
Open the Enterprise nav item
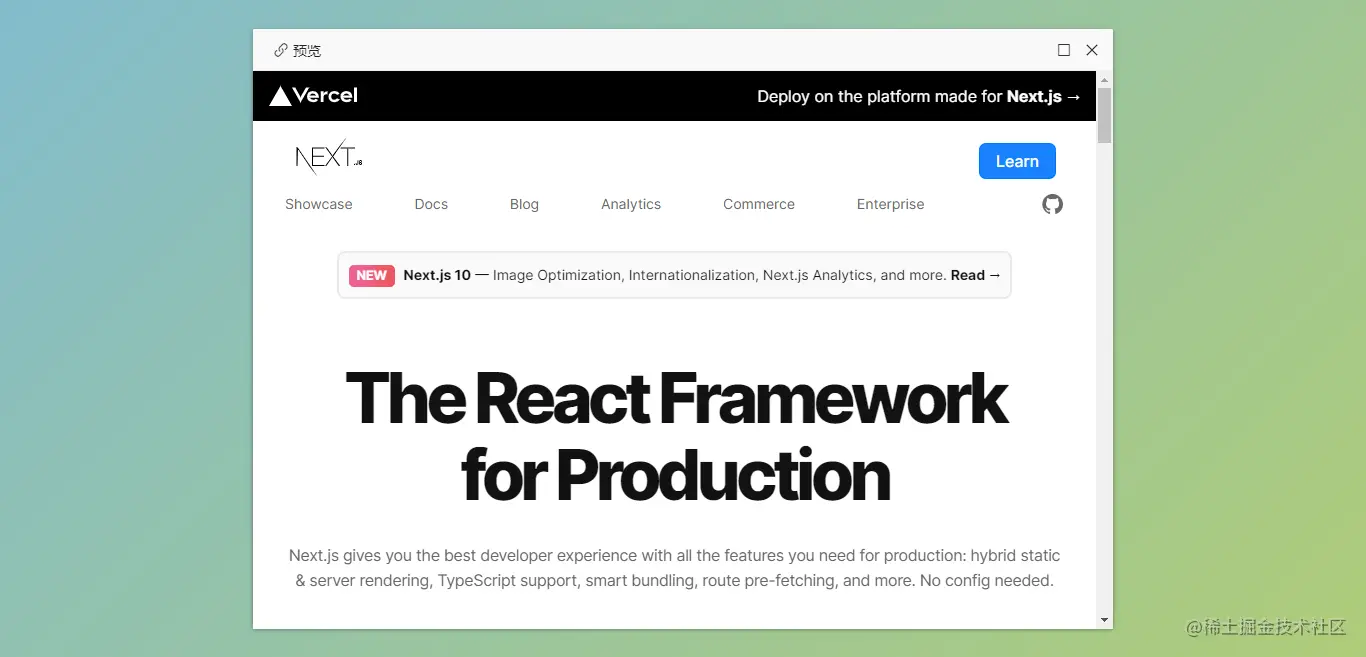click(891, 204)
